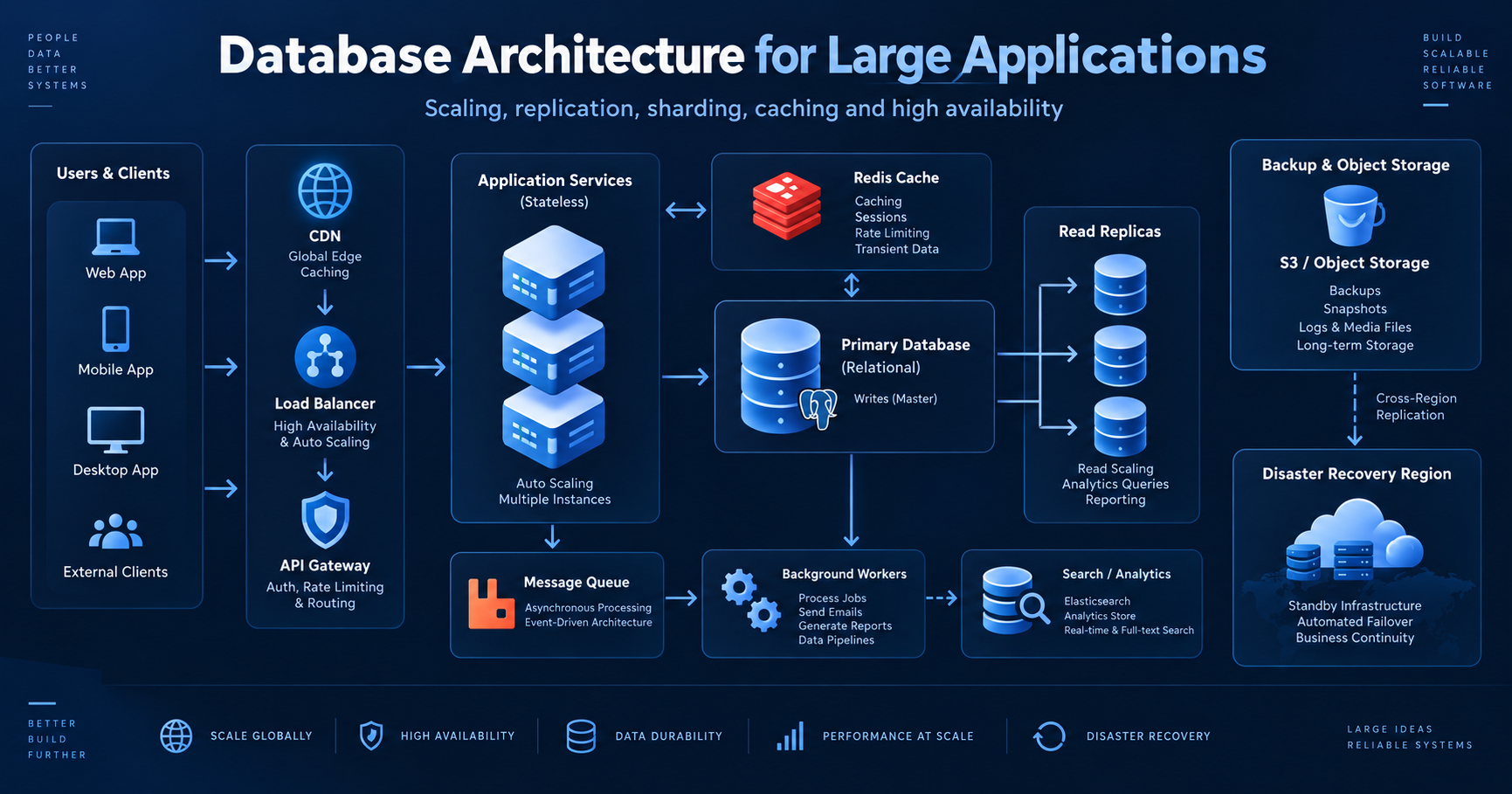
Task: Click the High Availability shield icon
Action: [x=371, y=735]
